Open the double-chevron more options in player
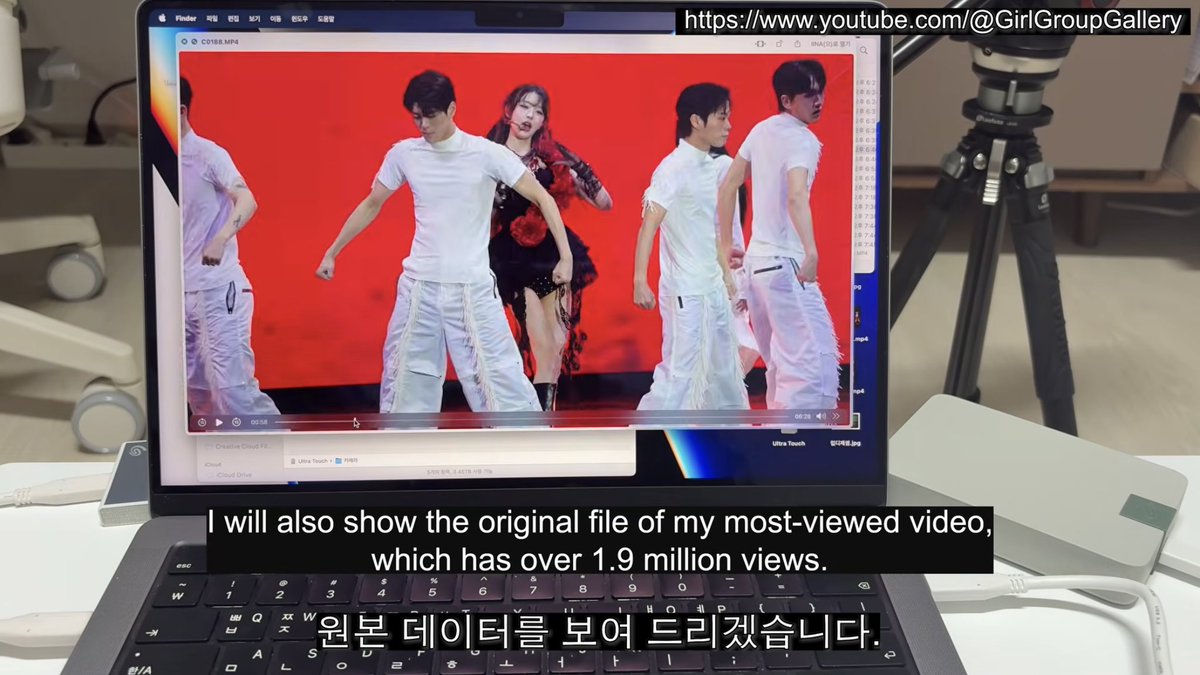 coord(836,416)
